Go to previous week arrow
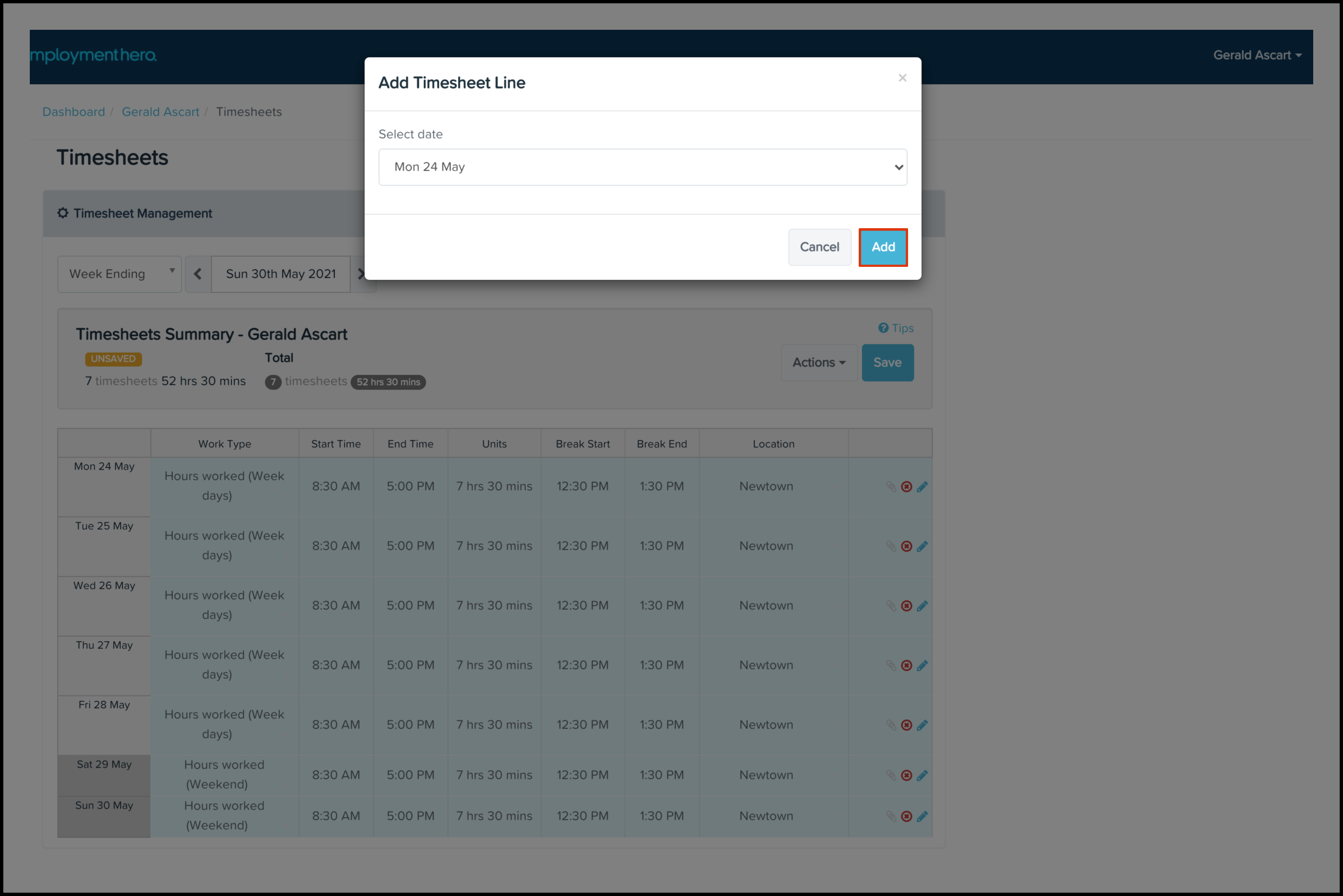Image resolution: width=1343 pixels, height=896 pixels. point(197,274)
